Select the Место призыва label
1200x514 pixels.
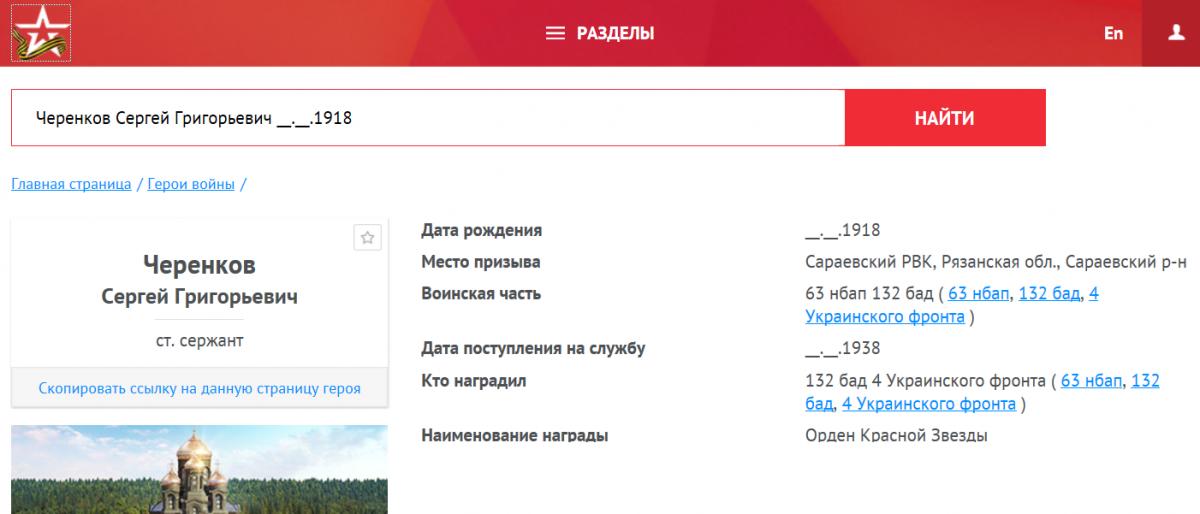481,262
